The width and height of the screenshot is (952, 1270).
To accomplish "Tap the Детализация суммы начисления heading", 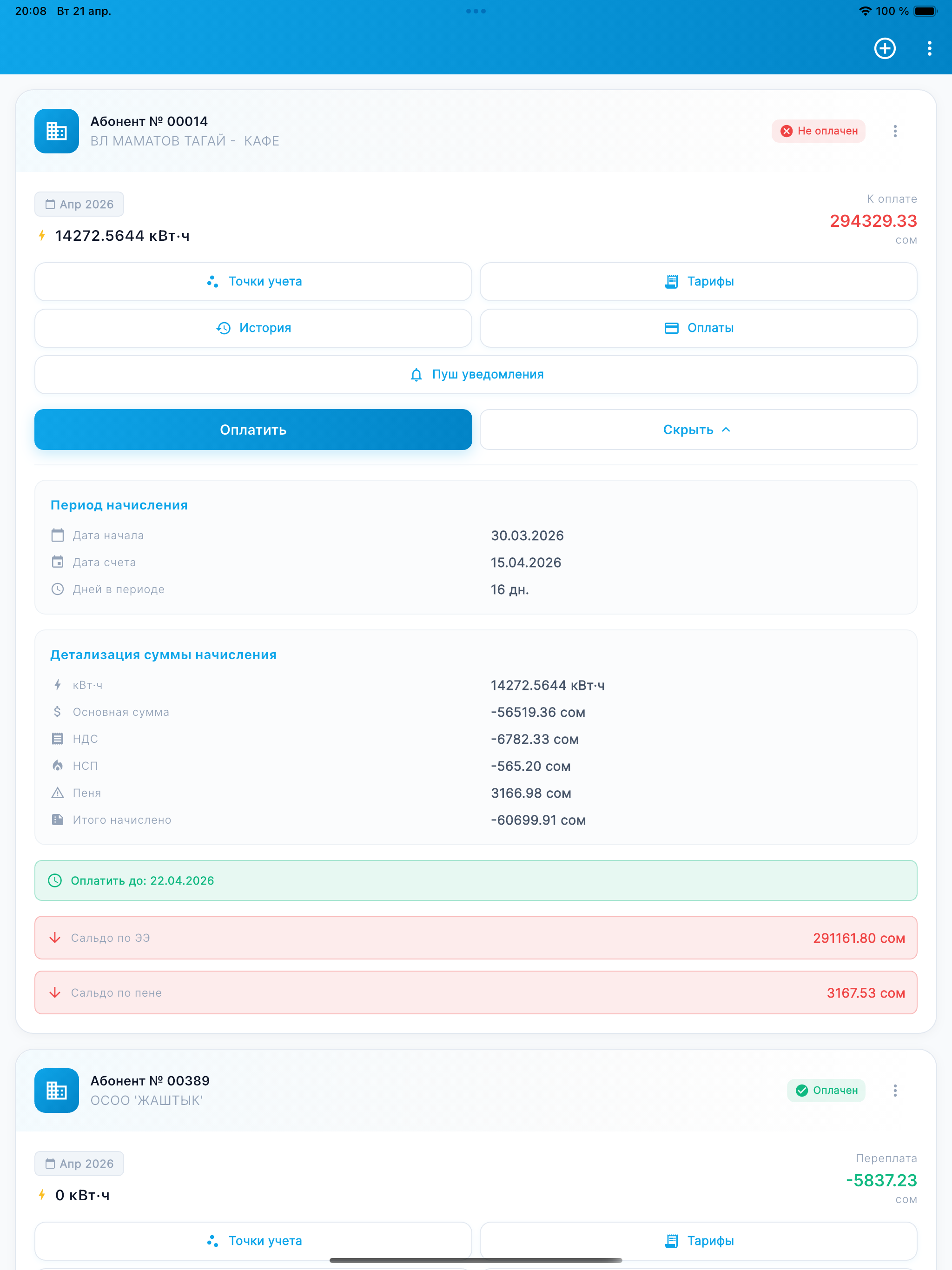I will 164,655.
